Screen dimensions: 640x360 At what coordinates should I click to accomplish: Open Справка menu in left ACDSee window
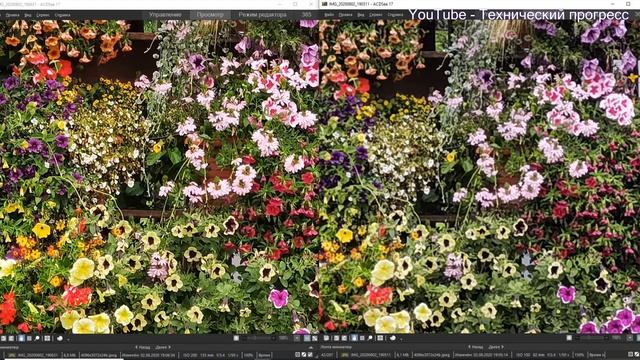pos(62,15)
